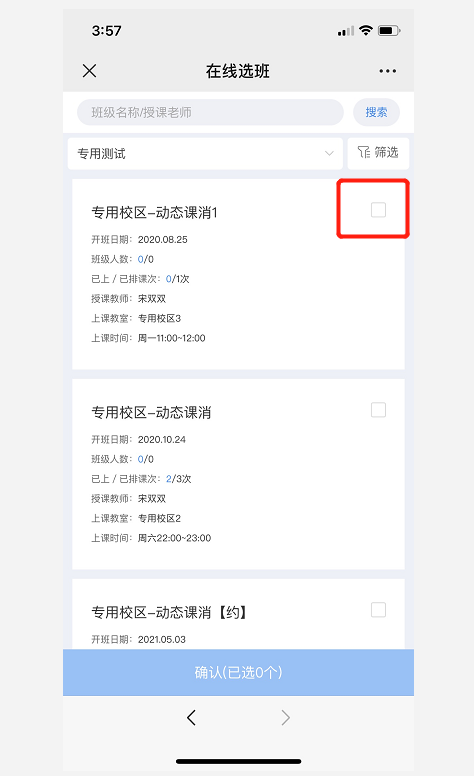Viewport: 474px width, 776px height.
Task: Tap the battery icon in the status bar
Action: [x=389, y=31]
